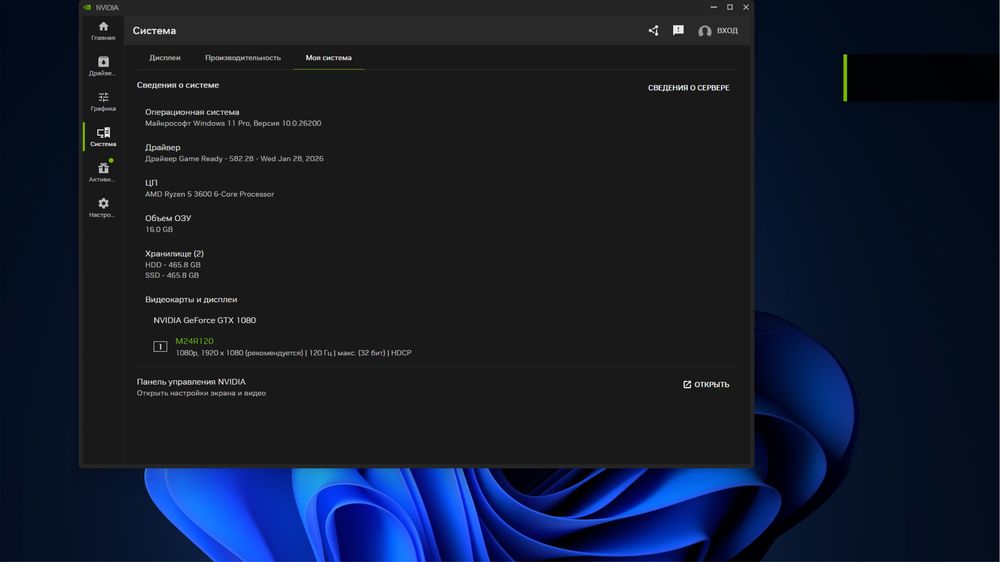Click the Видеокарты и дисплеи label
Image resolution: width=1000 pixels, height=562 pixels.
tap(191, 299)
